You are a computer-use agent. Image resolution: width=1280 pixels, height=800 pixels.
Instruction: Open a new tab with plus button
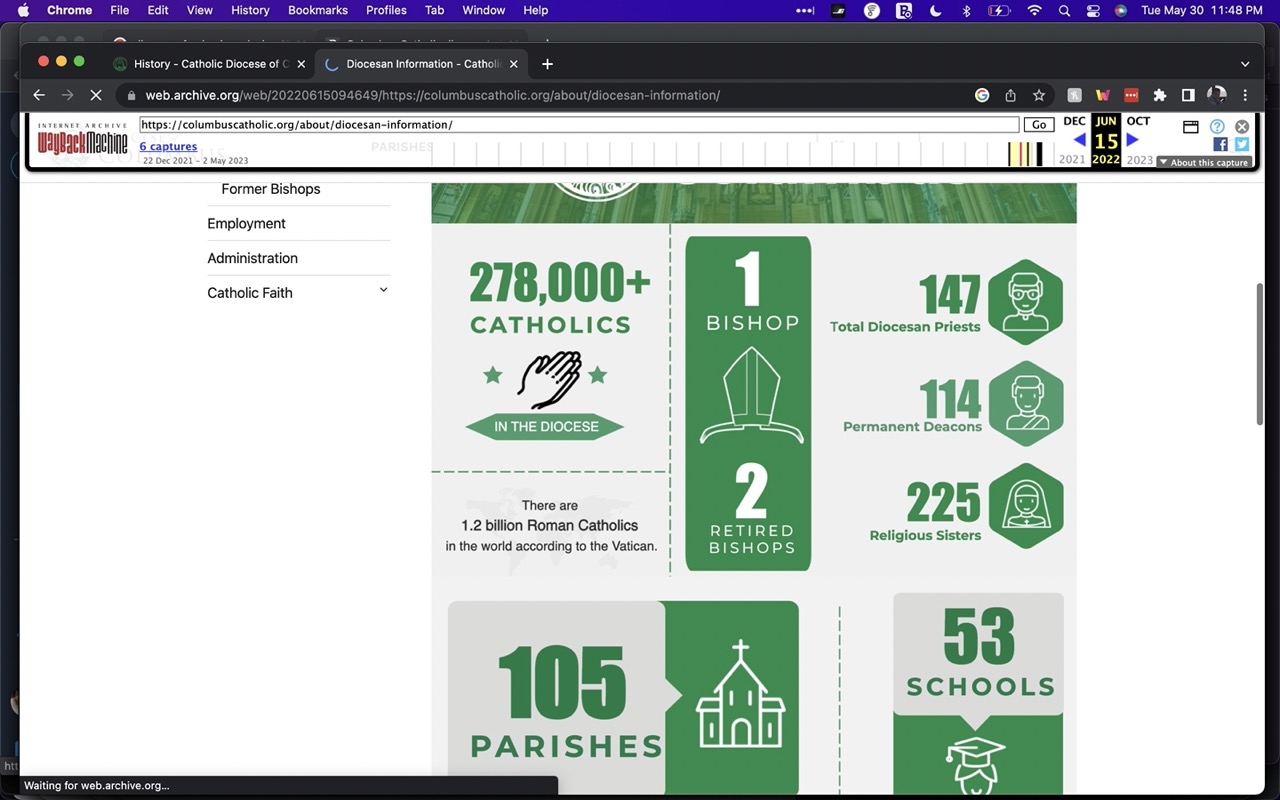[547, 64]
